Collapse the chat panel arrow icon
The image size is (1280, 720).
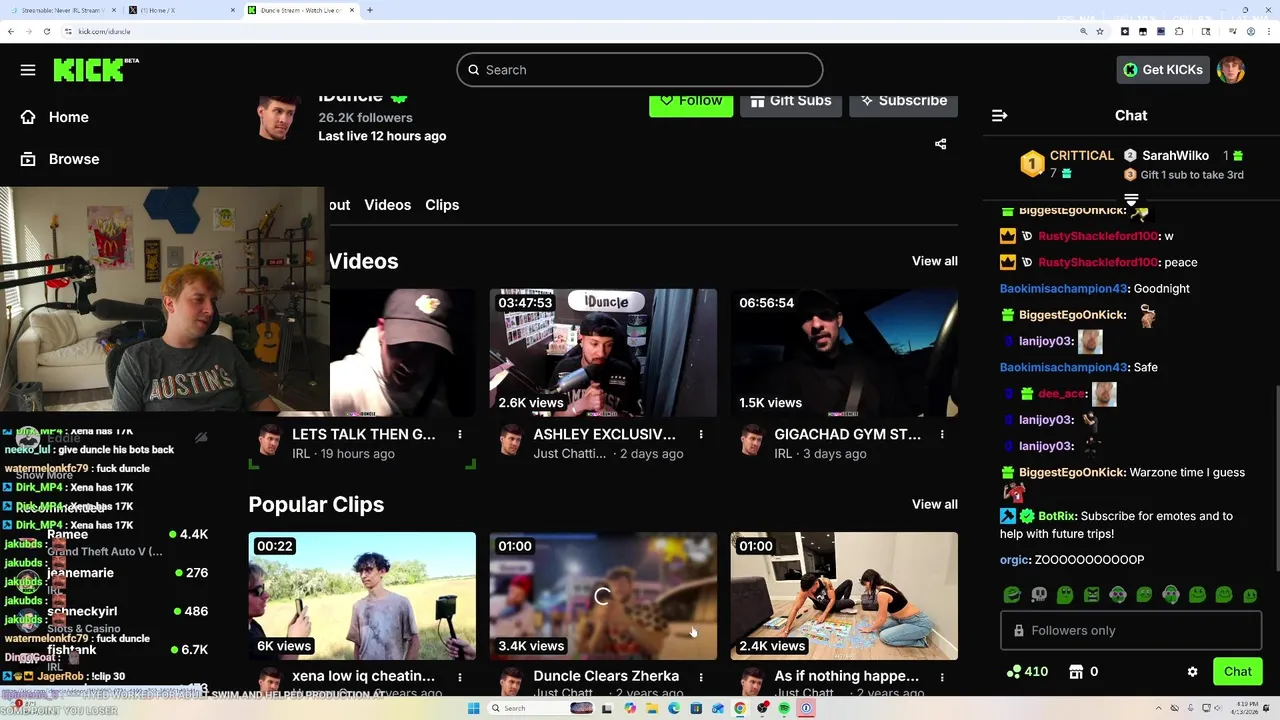(999, 116)
